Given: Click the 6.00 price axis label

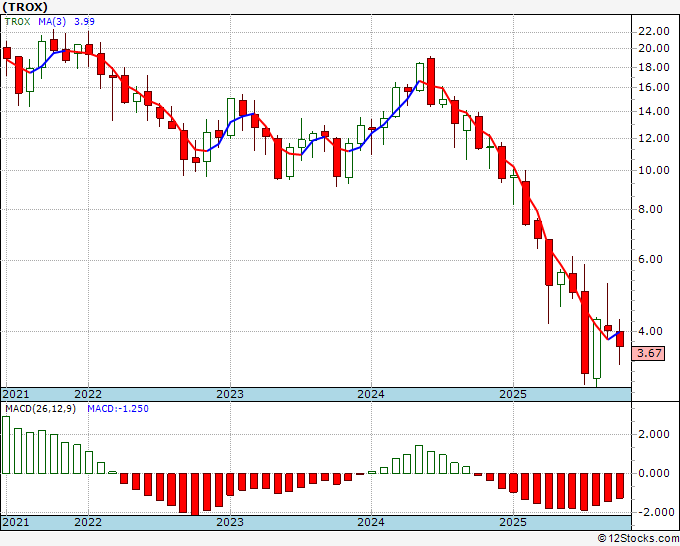Looking at the screenshot, I should coord(651,259).
